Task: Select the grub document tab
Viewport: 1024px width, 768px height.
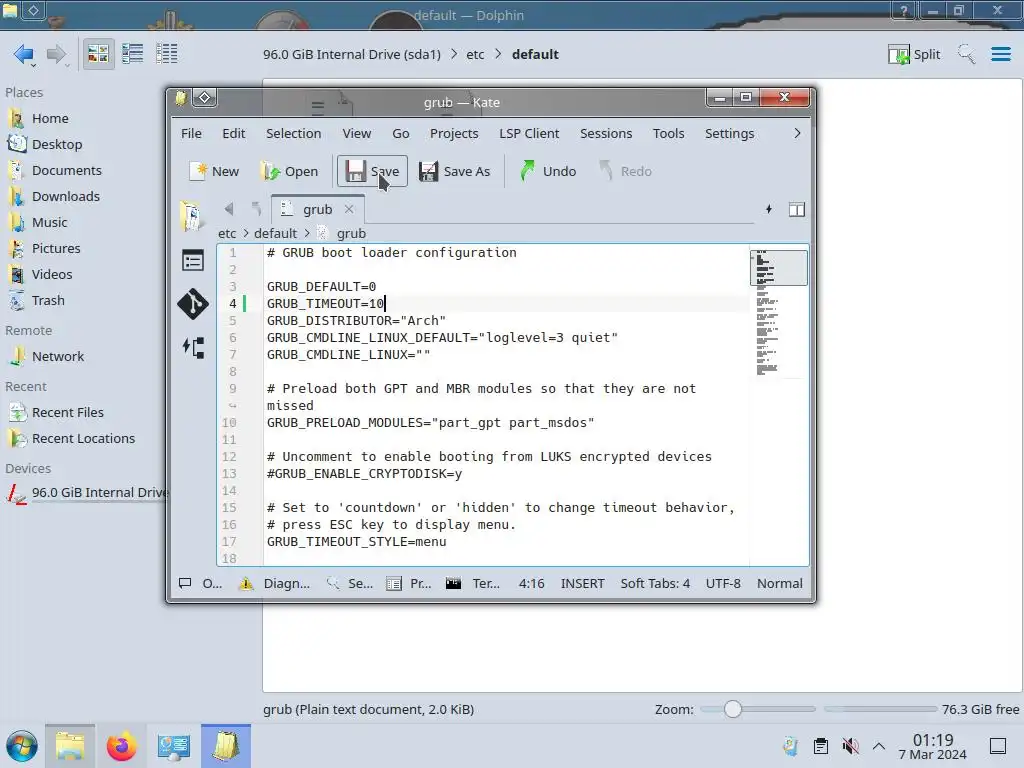Action: (x=318, y=209)
